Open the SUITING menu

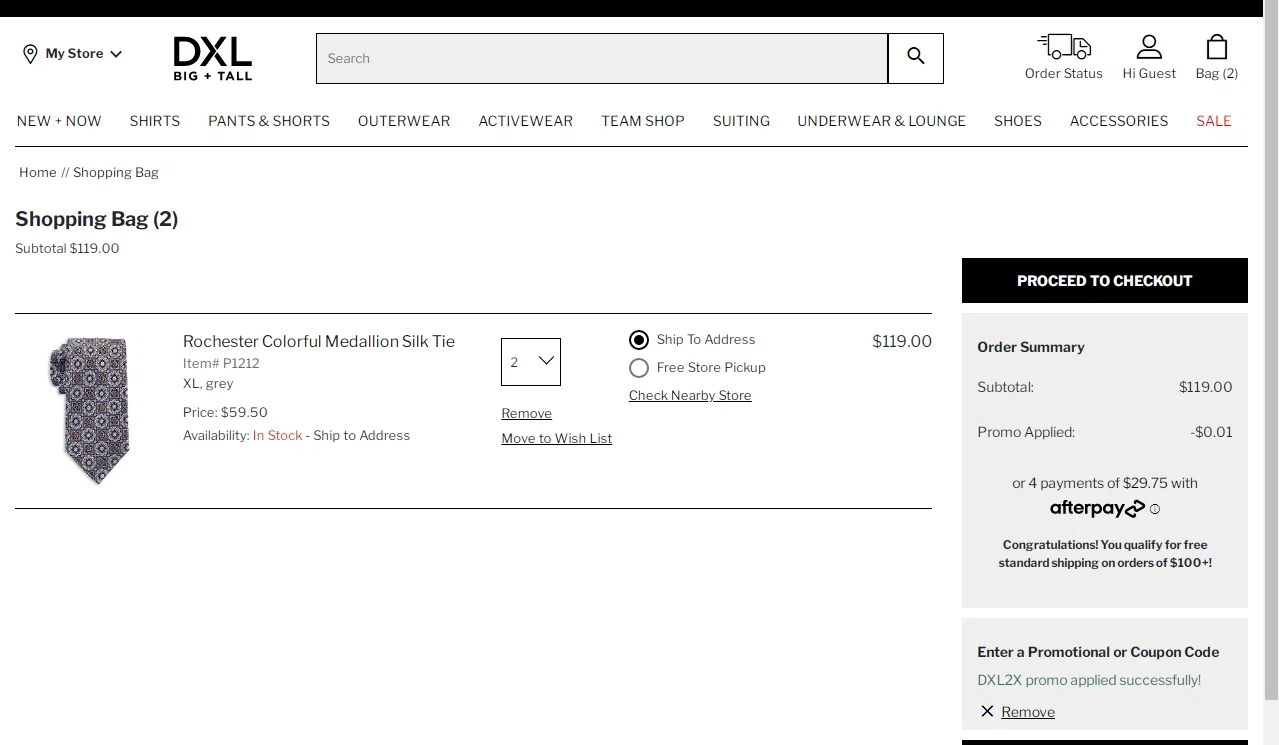pos(741,121)
